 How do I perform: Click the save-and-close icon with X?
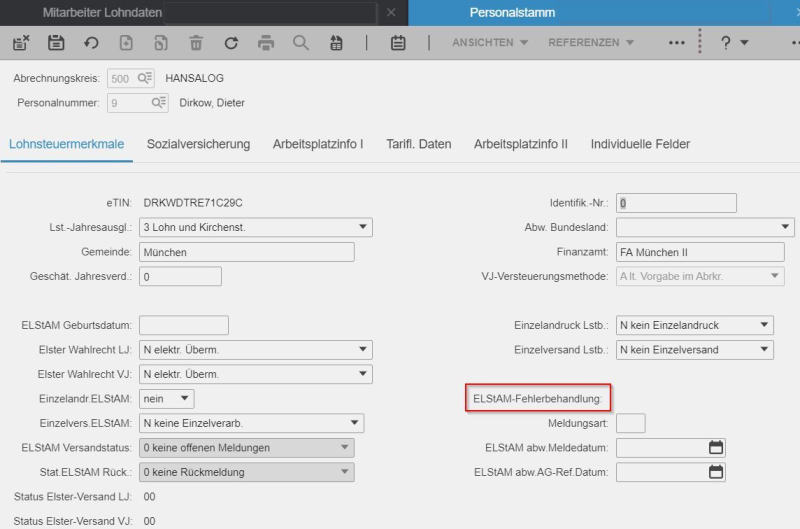(x=21, y=43)
